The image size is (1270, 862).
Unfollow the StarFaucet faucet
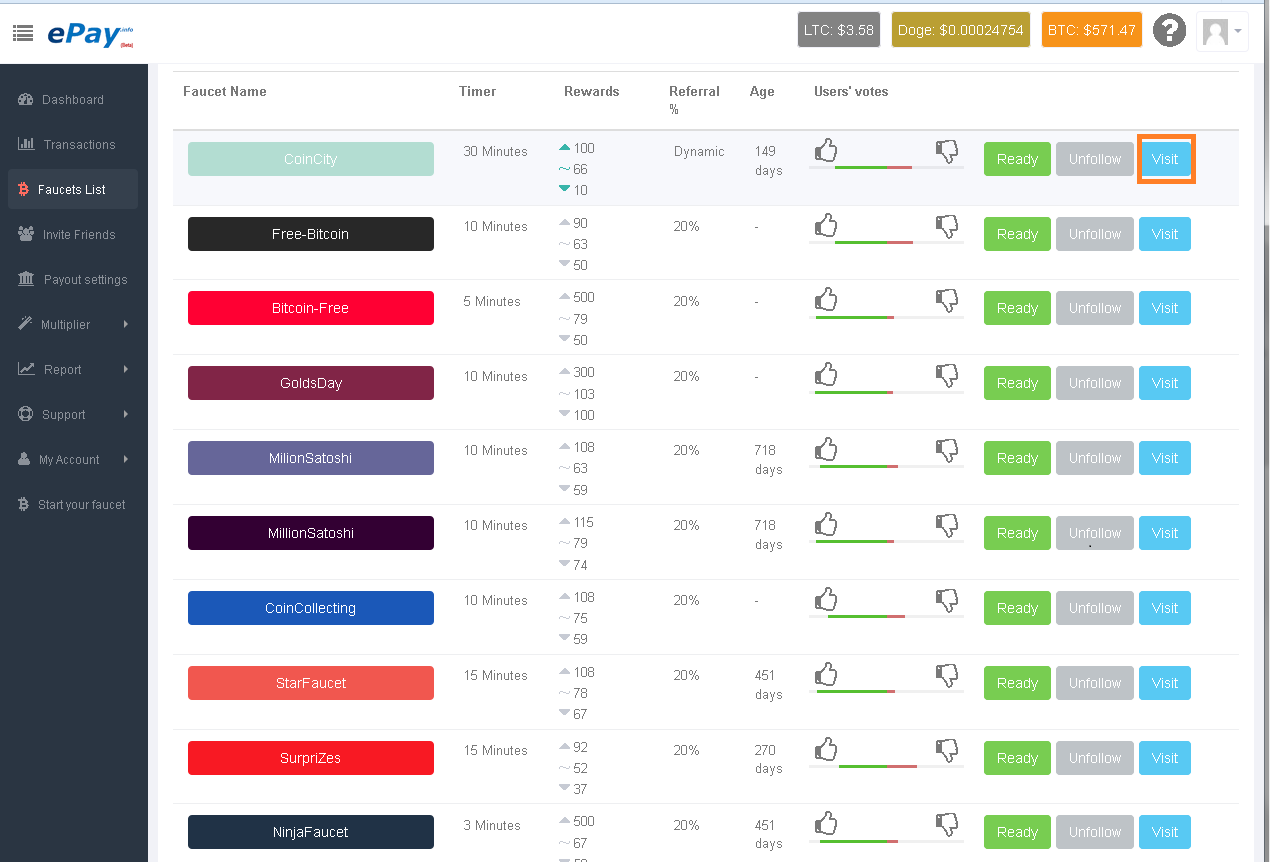pos(1095,683)
